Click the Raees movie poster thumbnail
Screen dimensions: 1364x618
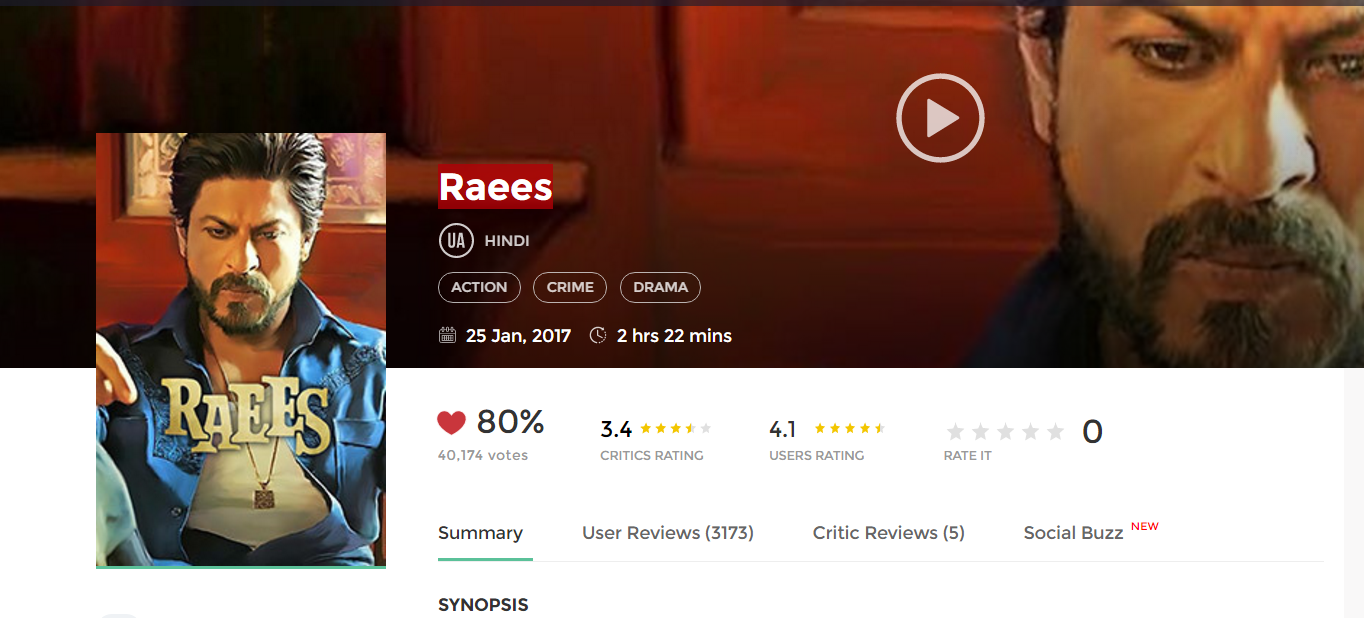pyautogui.click(x=241, y=350)
